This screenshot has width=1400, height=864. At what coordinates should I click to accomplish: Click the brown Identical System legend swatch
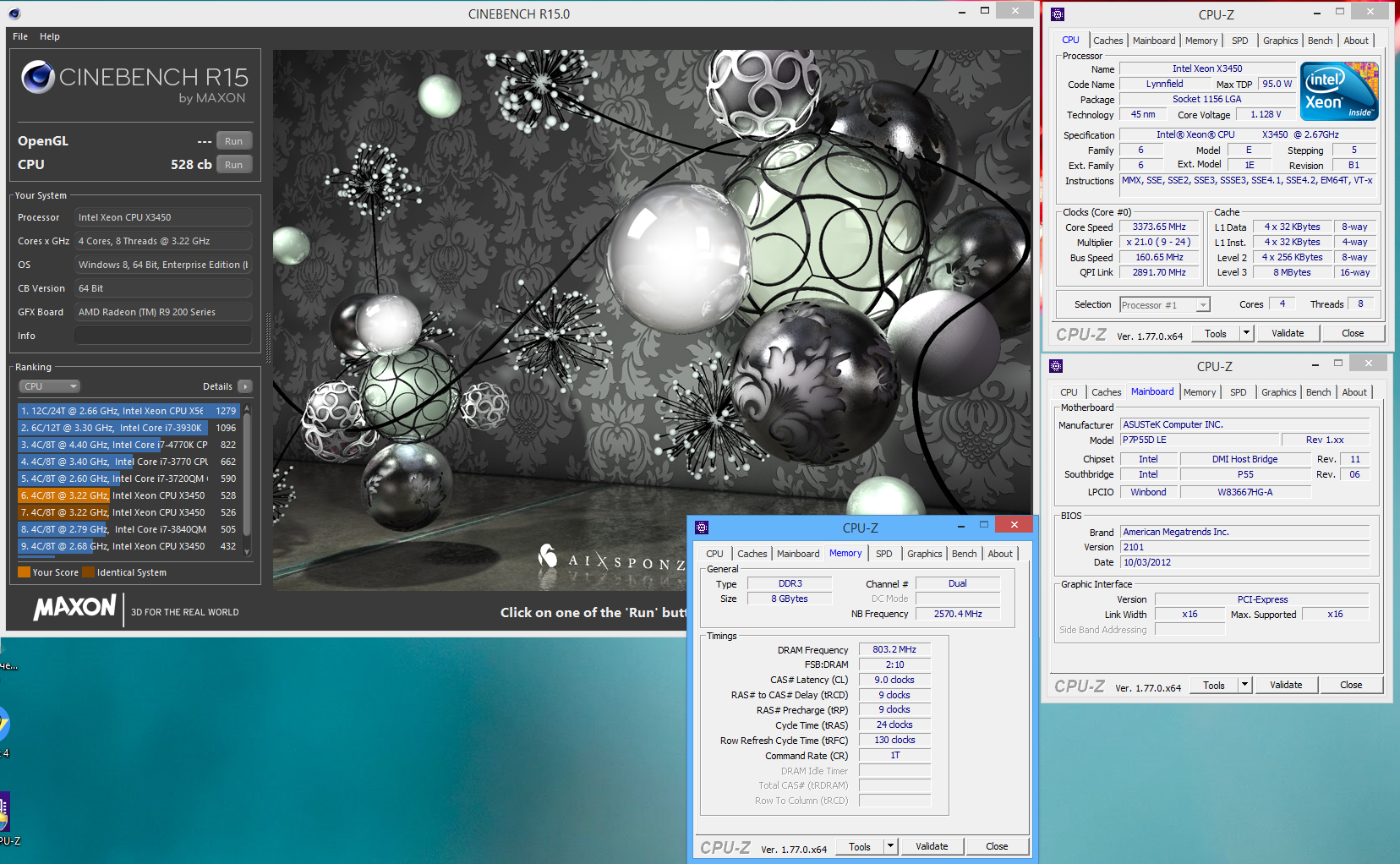click(89, 572)
